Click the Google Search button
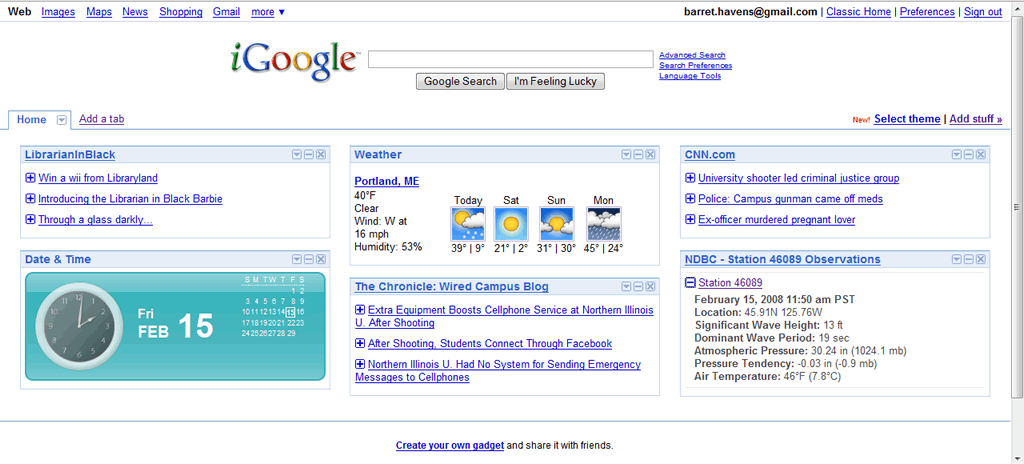Screen dimensions: 1024x464 (x=460, y=82)
